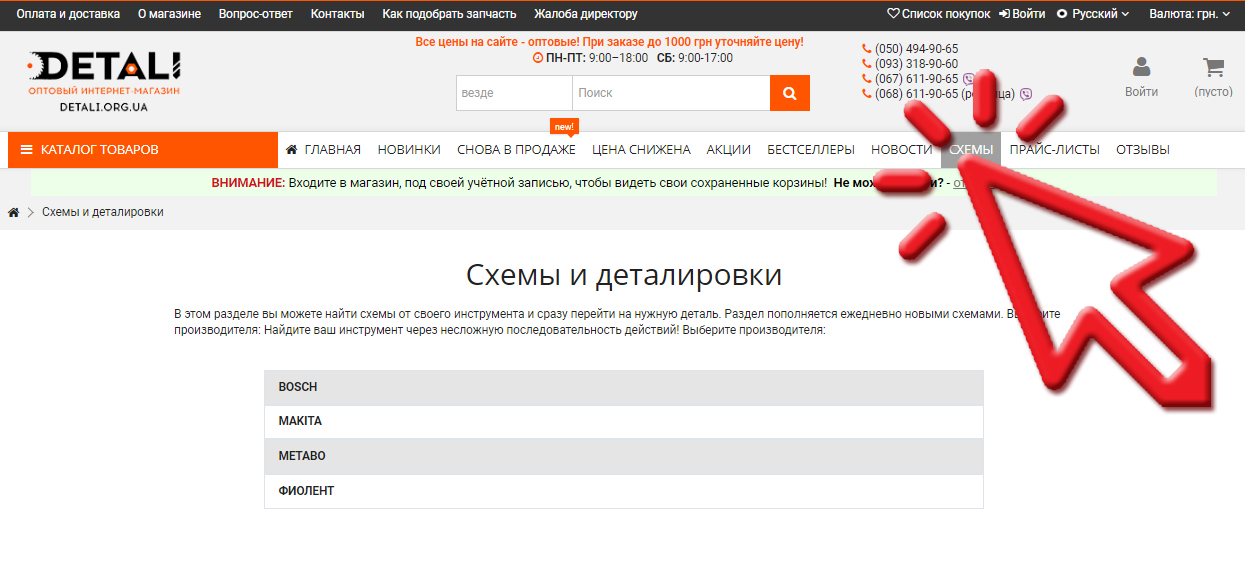Open the КАТАЛОГ ТОВАРОВ hamburger menu
Image resolution: width=1245 pixels, height=573 pixels.
[x=26, y=150]
